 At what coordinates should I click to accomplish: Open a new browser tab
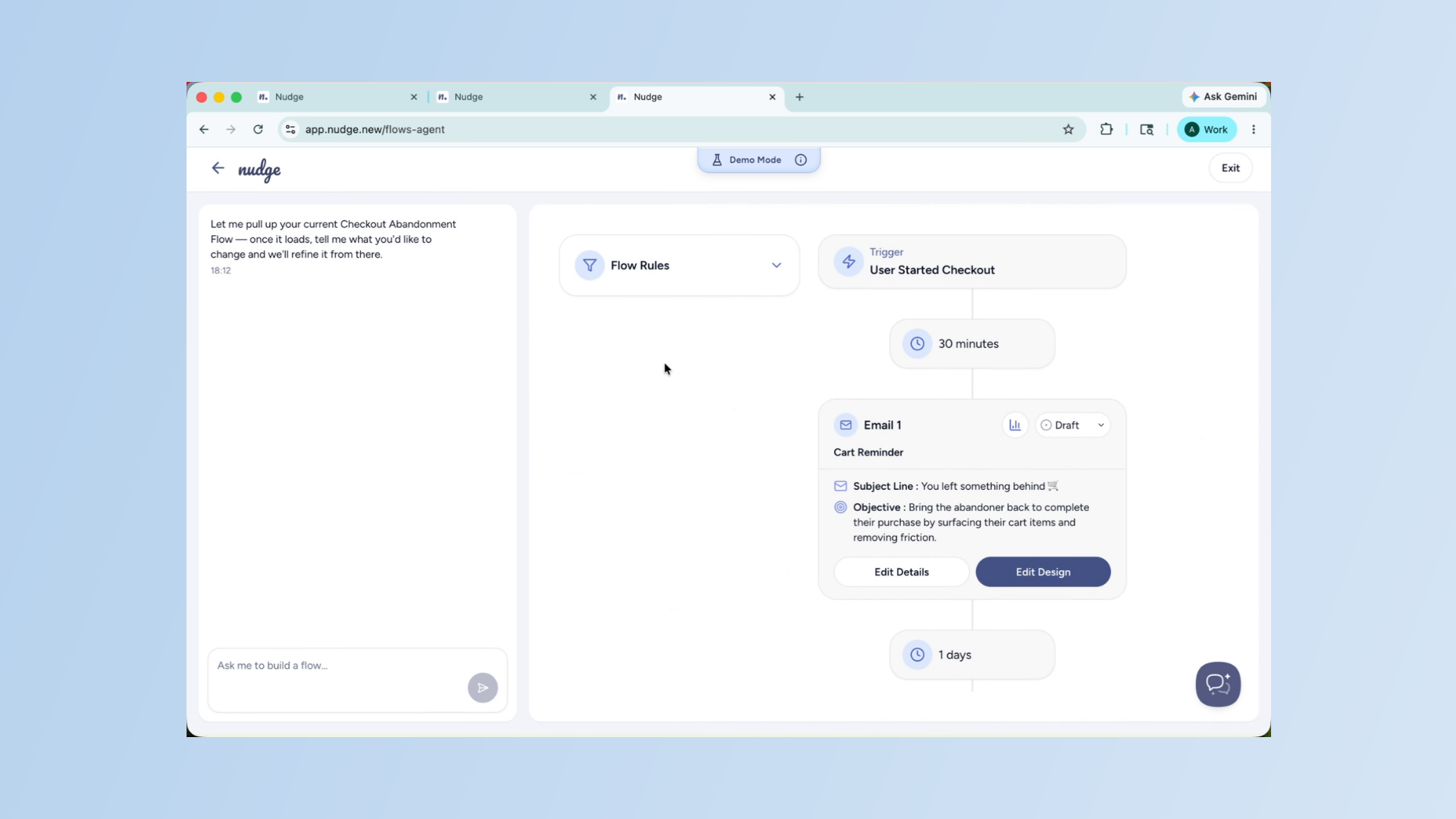pyautogui.click(x=799, y=97)
